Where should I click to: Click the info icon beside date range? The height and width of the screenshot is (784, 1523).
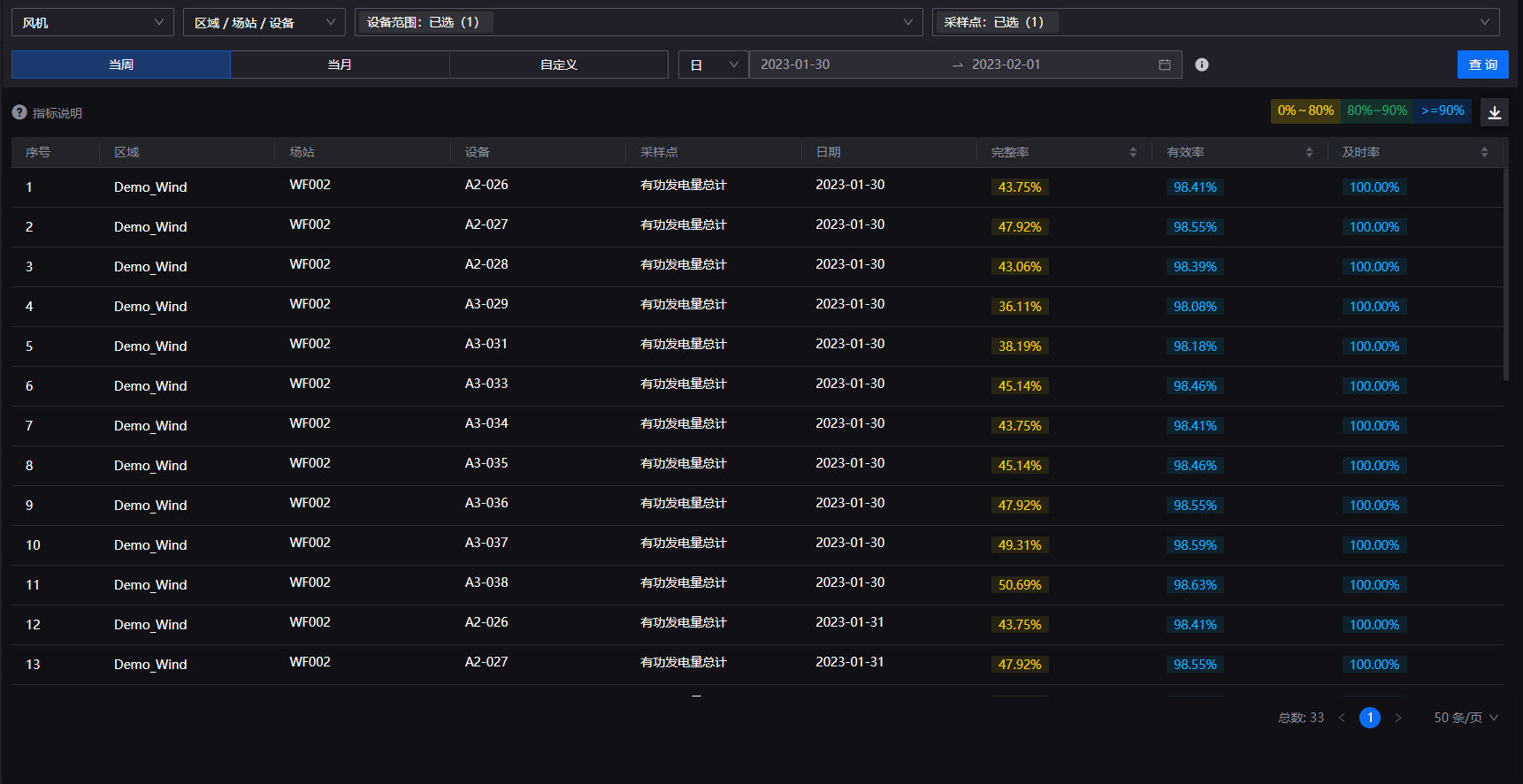pos(1201,65)
